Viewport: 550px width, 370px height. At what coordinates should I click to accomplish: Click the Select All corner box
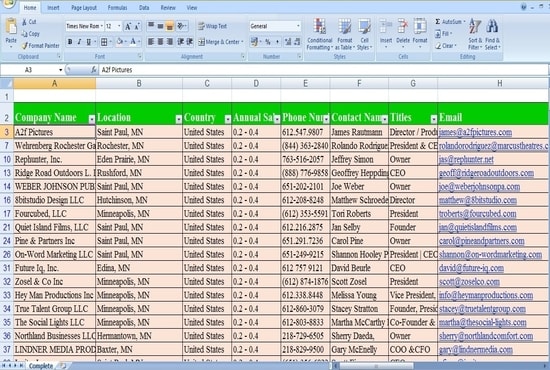pos(7,83)
